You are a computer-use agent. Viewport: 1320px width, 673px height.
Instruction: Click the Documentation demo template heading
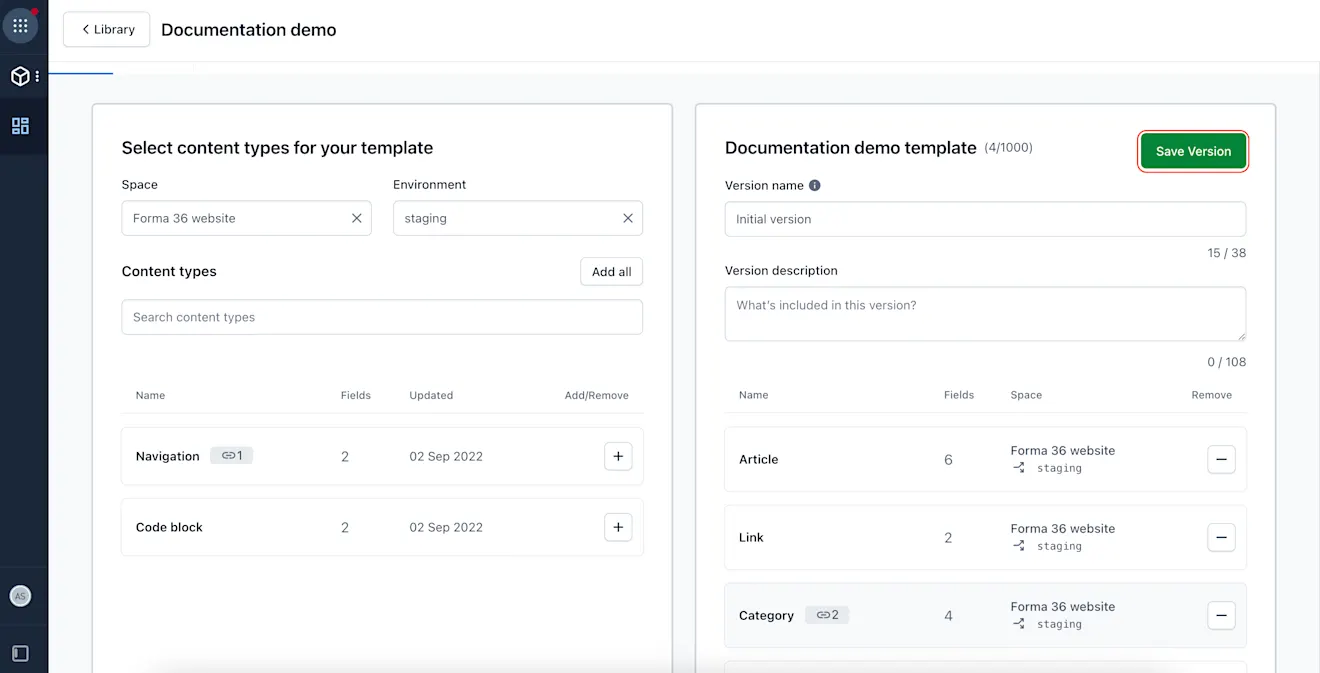(x=850, y=148)
